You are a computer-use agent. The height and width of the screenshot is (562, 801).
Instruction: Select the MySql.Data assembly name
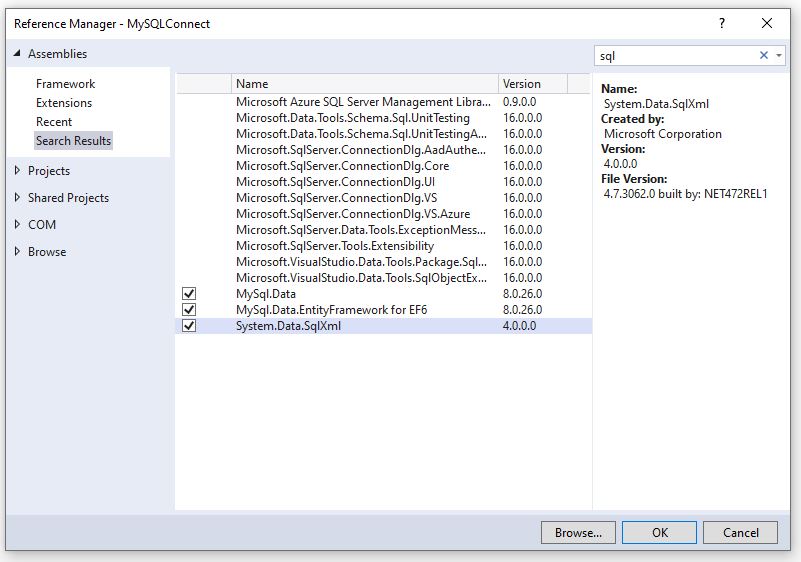click(x=266, y=294)
